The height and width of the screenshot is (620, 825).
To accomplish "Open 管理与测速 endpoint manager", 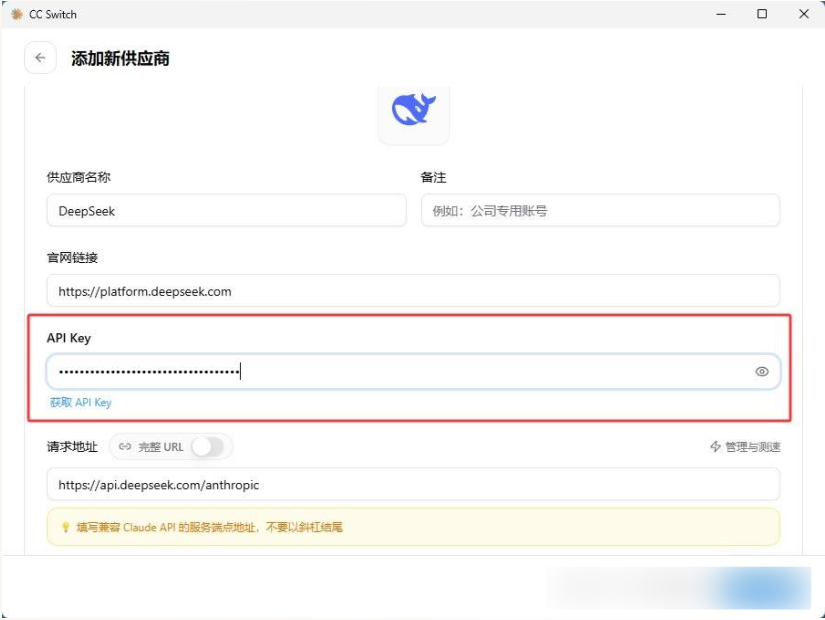I will point(745,447).
